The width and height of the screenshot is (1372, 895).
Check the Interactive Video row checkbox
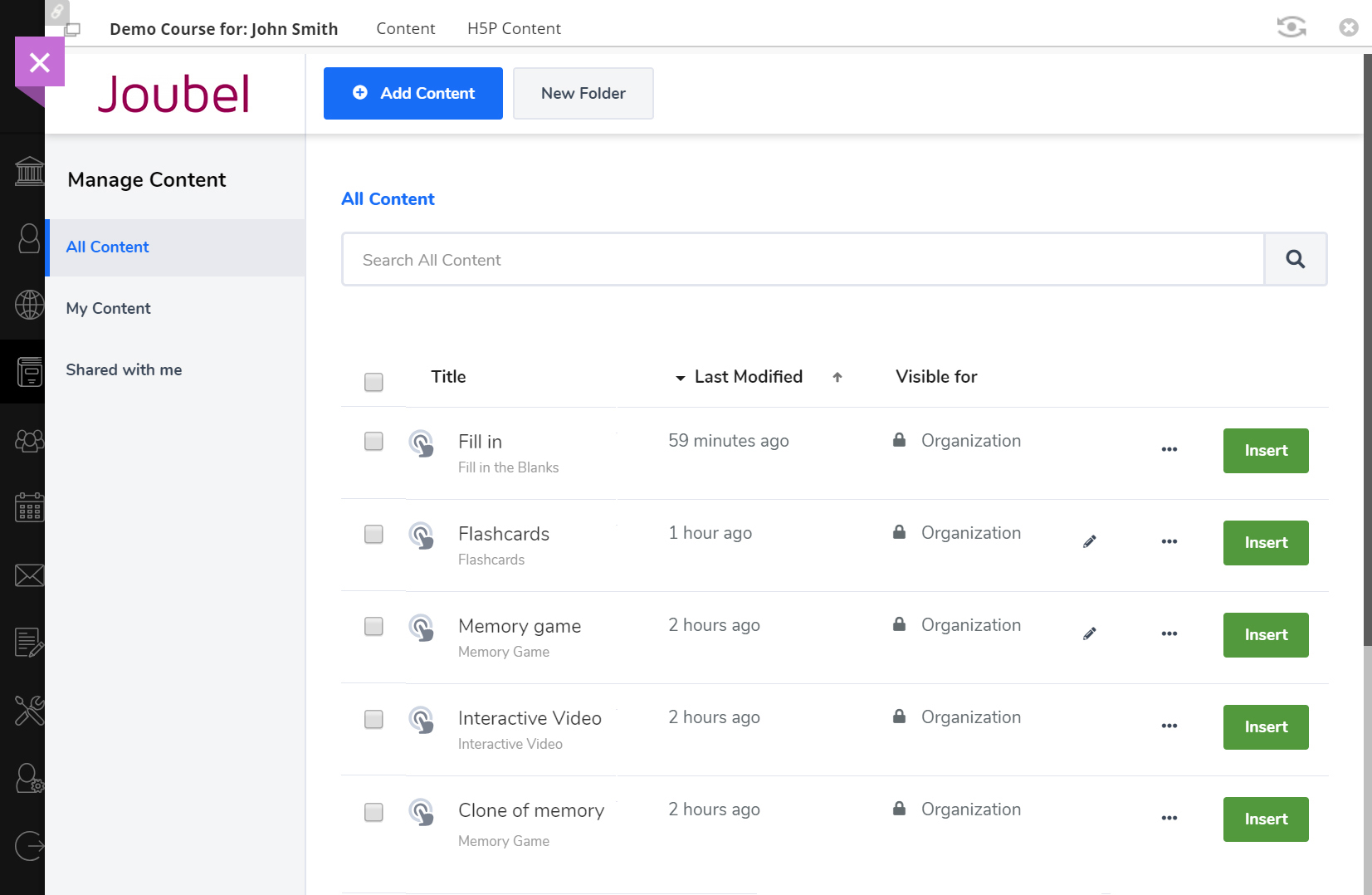(x=374, y=719)
